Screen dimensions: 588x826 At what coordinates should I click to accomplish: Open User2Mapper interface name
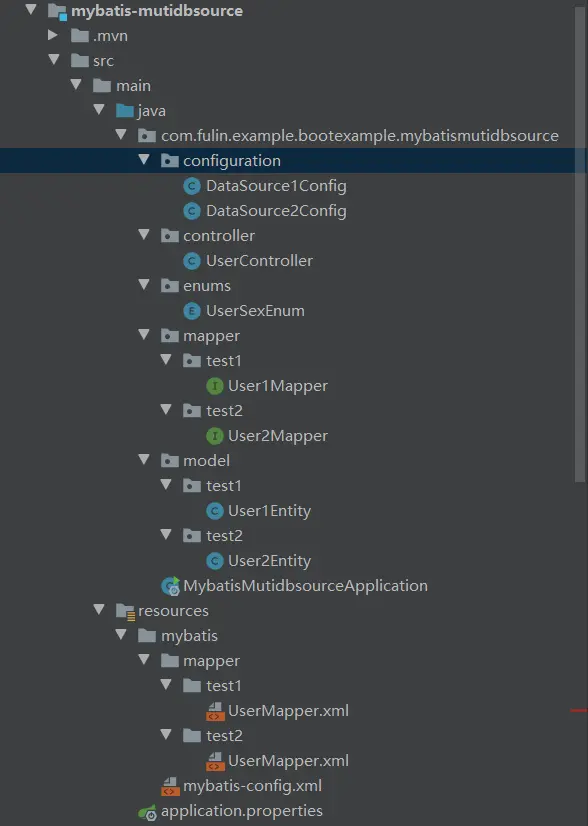pyautogui.click(x=278, y=436)
